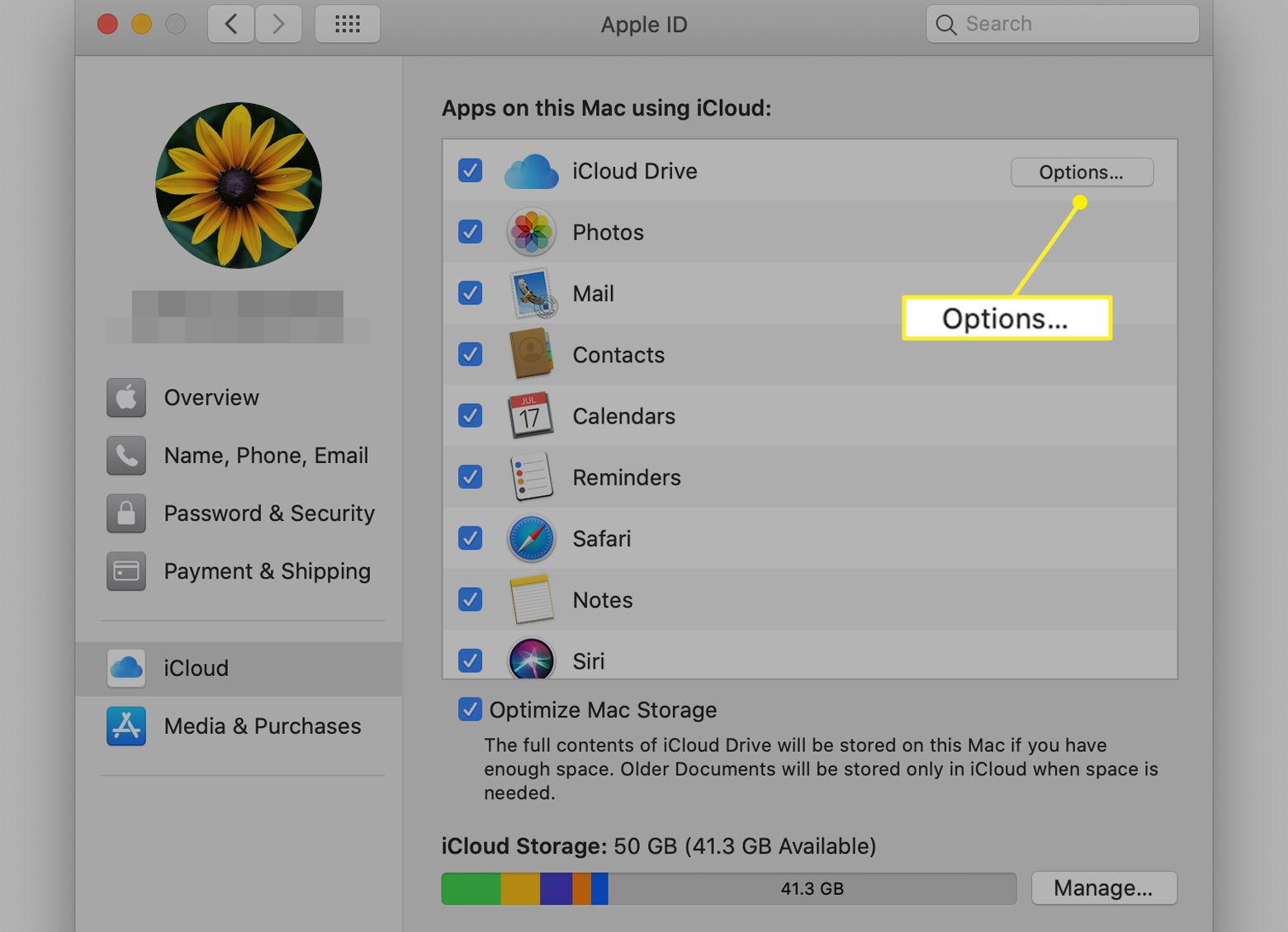Click the Search input field
1288x932 pixels.
point(1063,24)
